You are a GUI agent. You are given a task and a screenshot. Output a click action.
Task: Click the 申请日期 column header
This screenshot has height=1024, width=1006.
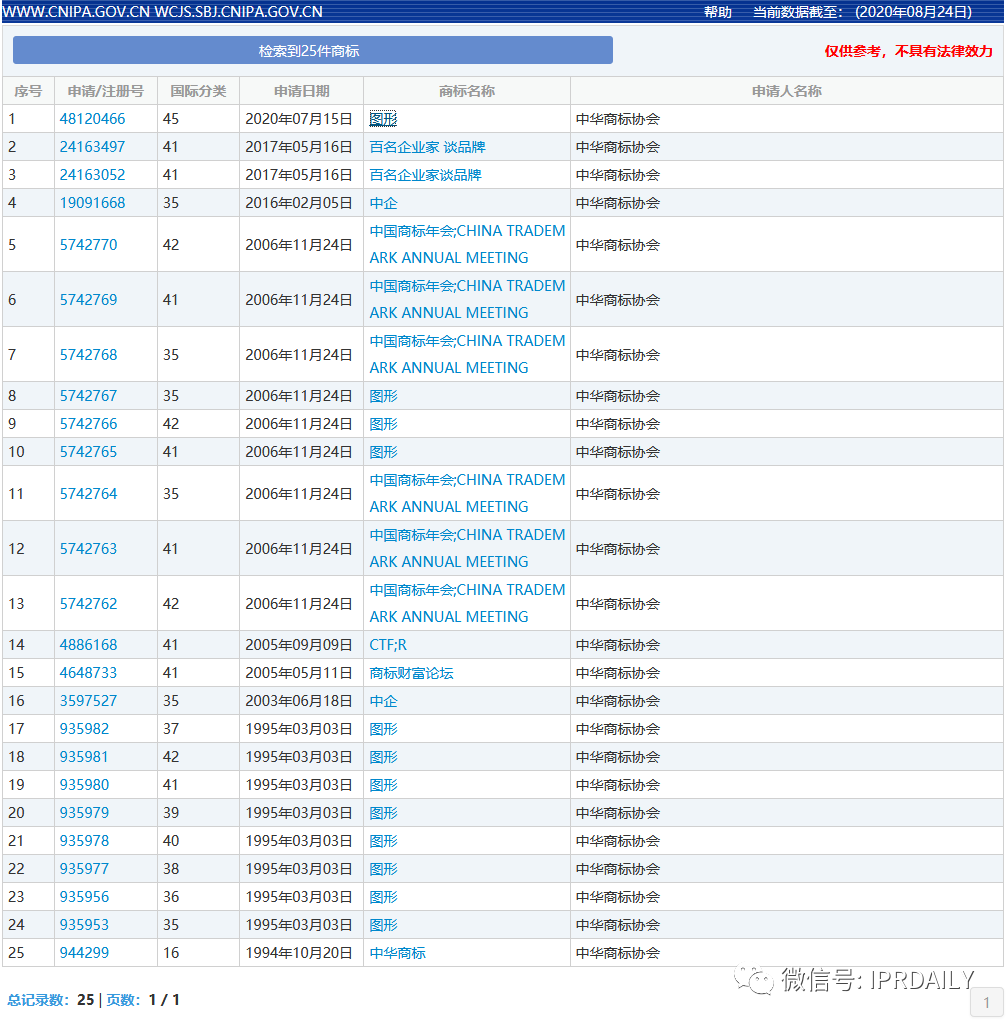coord(301,91)
